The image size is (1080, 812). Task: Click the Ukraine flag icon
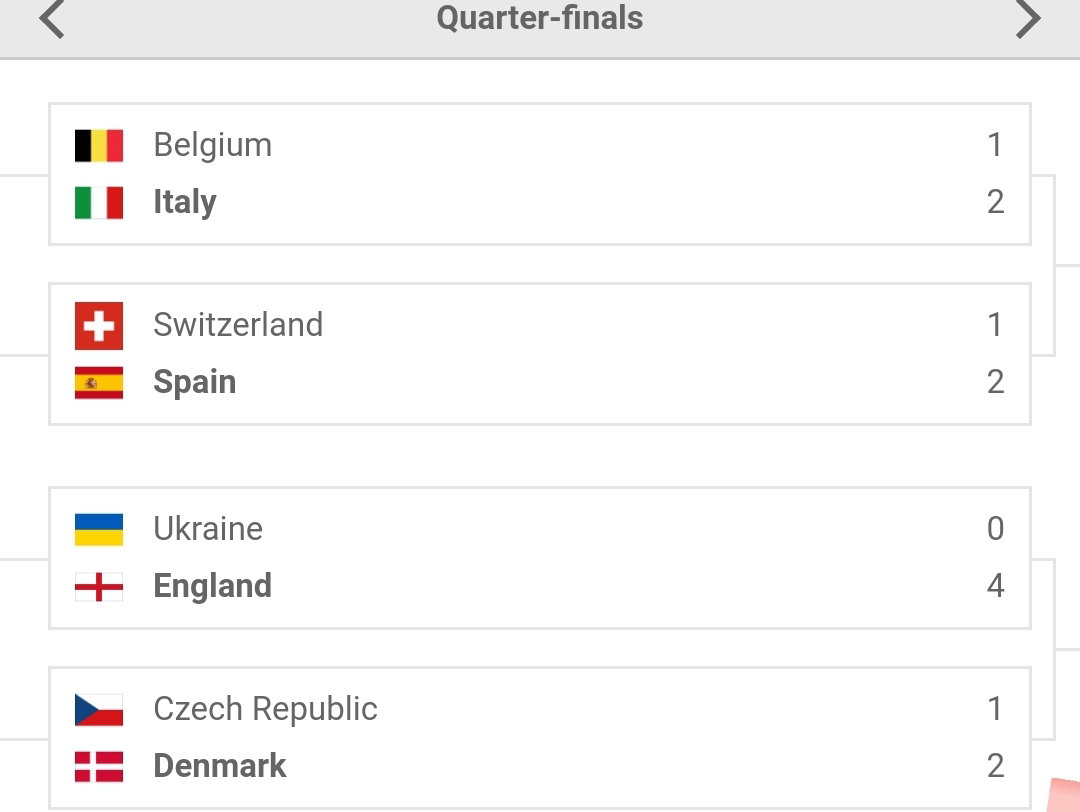coord(99,530)
